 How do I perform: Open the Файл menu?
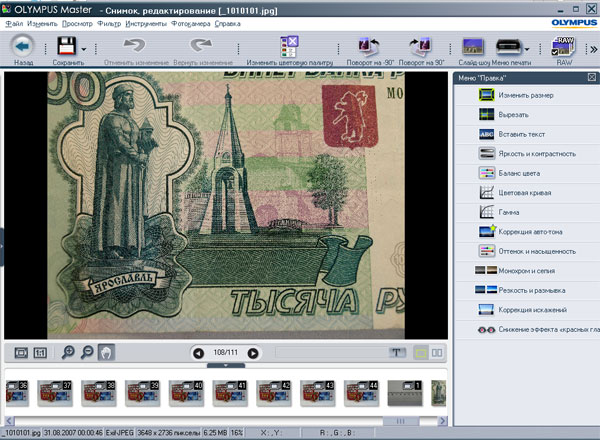coord(14,24)
